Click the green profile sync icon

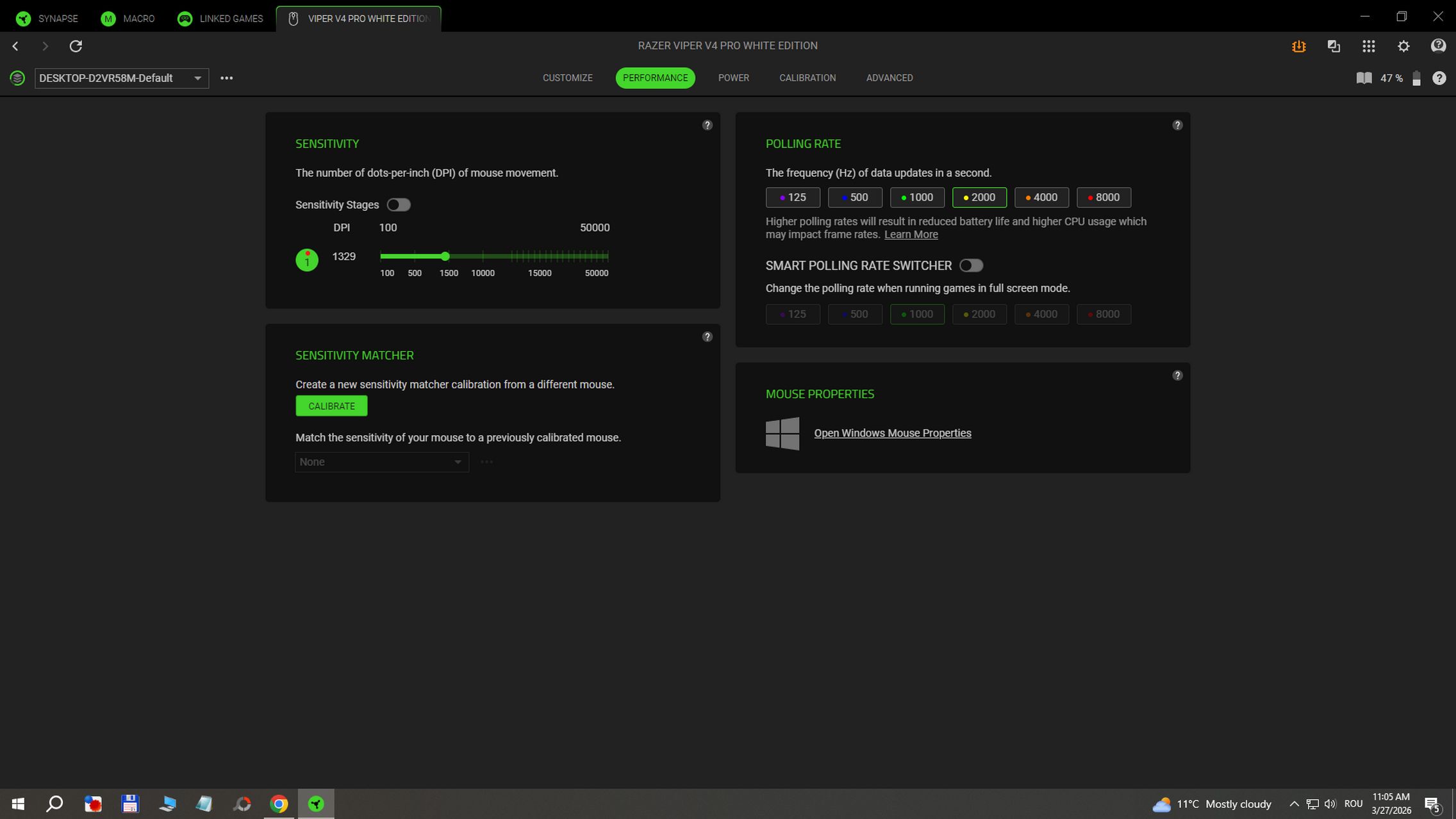pyautogui.click(x=17, y=78)
